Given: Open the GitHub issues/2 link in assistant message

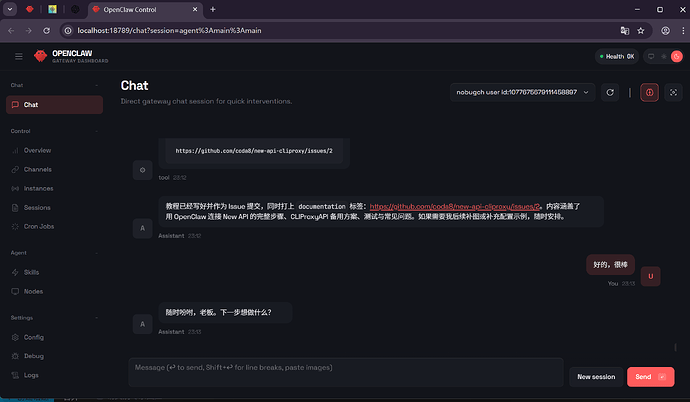Looking at the screenshot, I should (455, 206).
